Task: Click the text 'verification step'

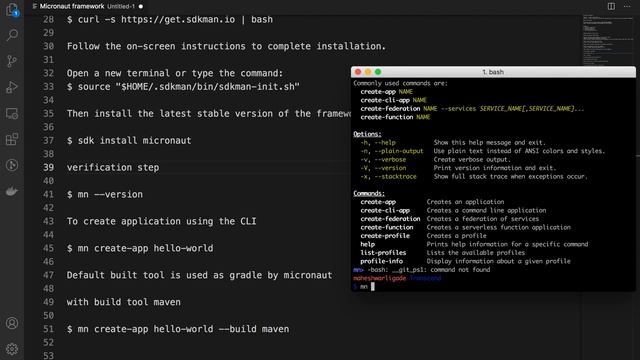Action: pos(113,167)
